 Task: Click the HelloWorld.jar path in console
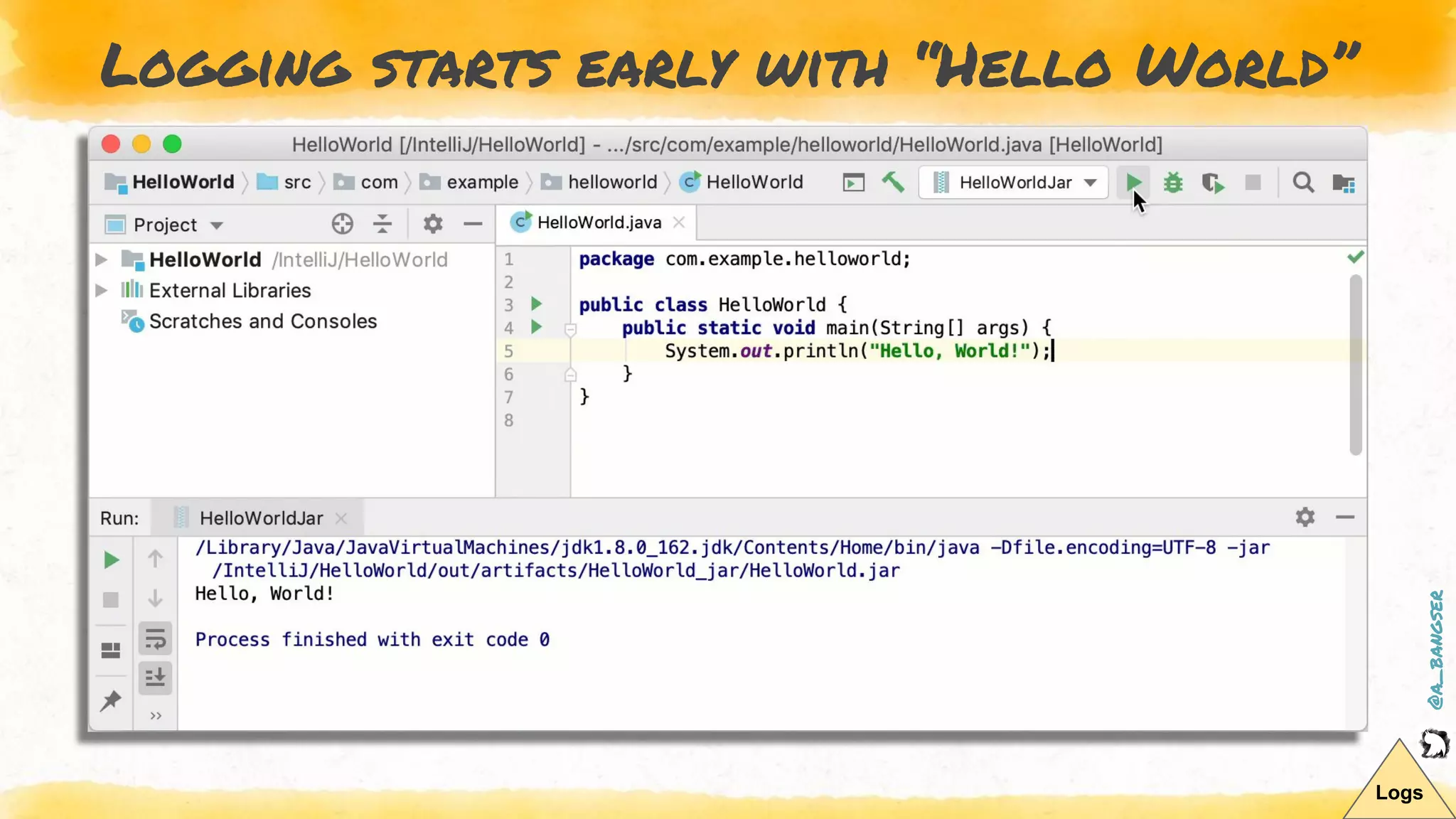[x=556, y=571]
